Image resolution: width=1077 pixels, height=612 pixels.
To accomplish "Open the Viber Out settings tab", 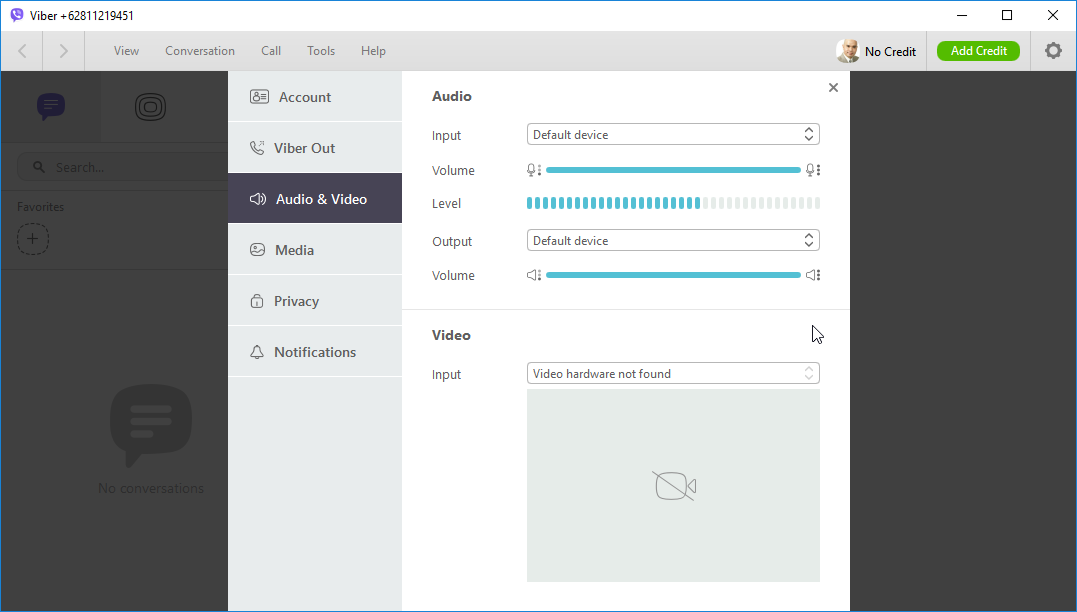I will (x=315, y=148).
